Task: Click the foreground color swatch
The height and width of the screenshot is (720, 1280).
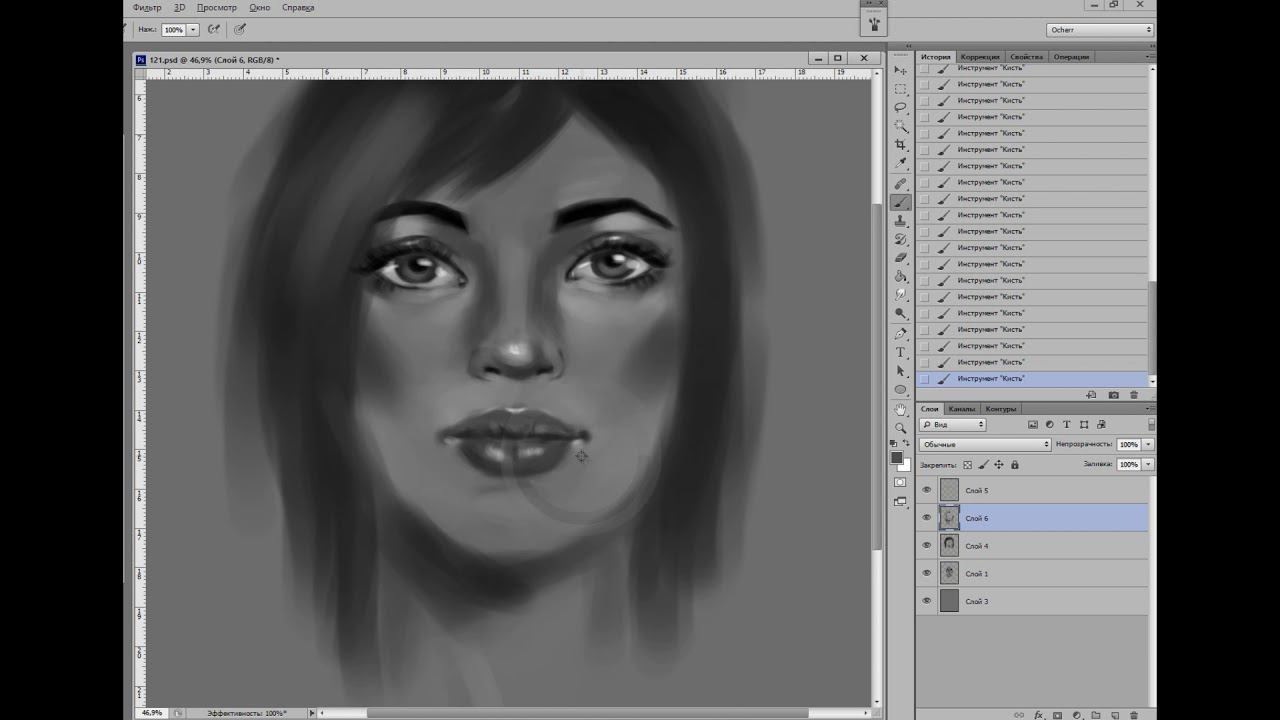Action: 897,457
